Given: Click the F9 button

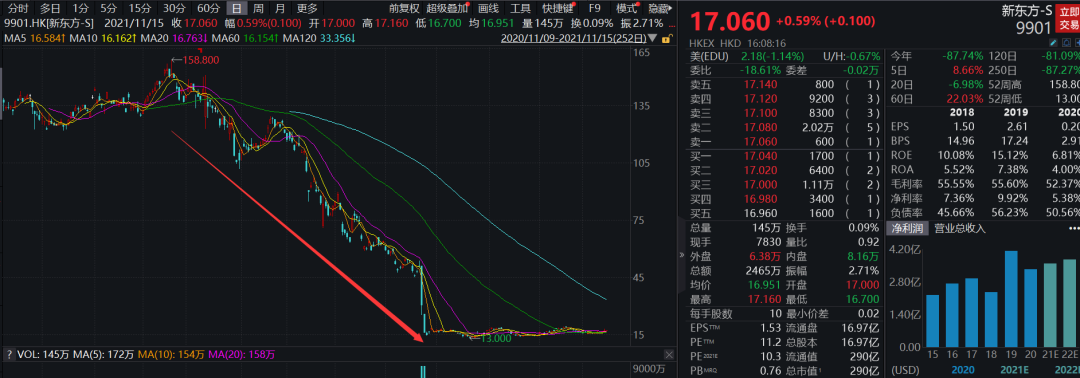Looking at the screenshot, I should pyautogui.click(x=594, y=9).
